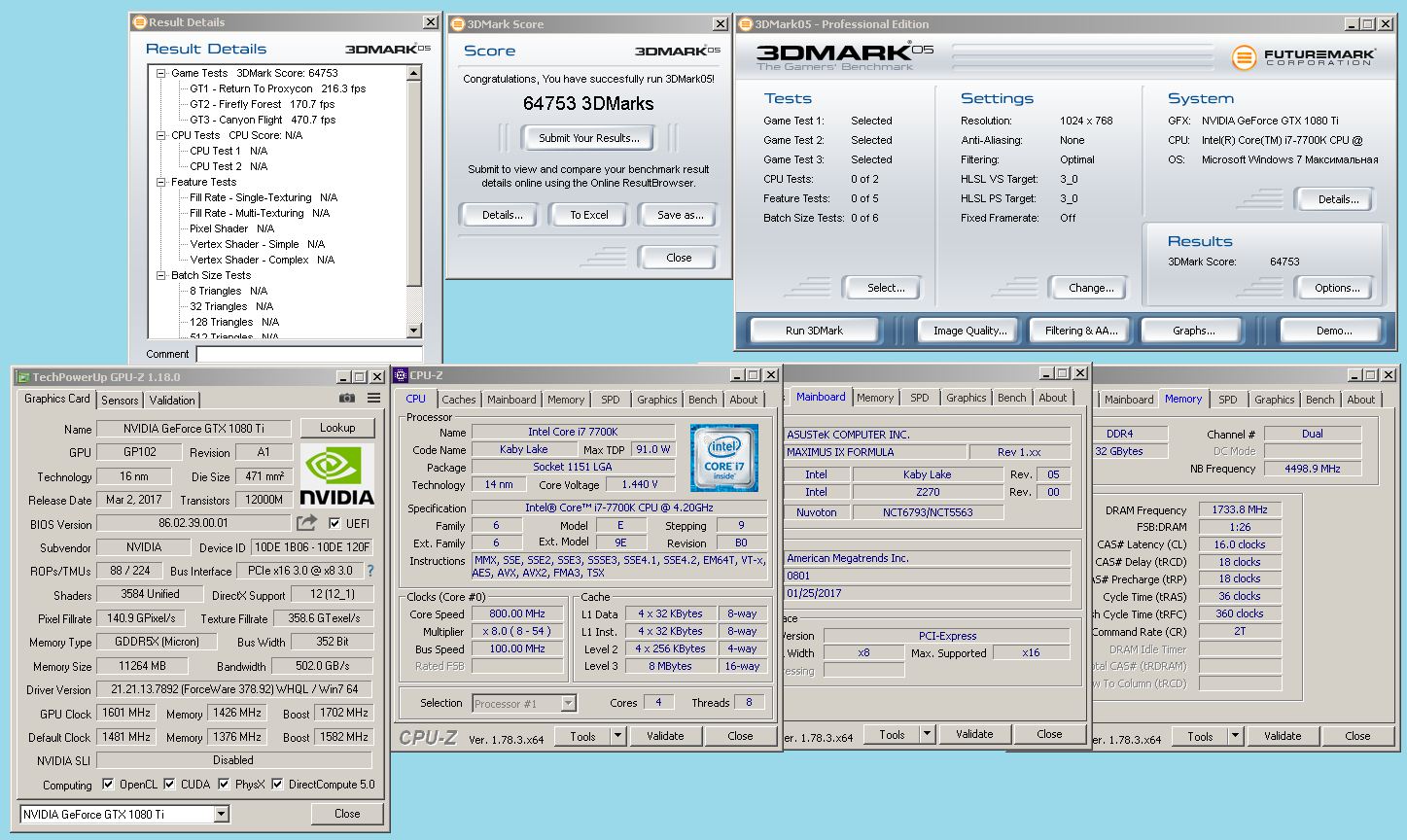Open the Tools dropdown arrow in CPU-Z Mainboard window
Viewport: 1407px width, 840px height.
(927, 734)
